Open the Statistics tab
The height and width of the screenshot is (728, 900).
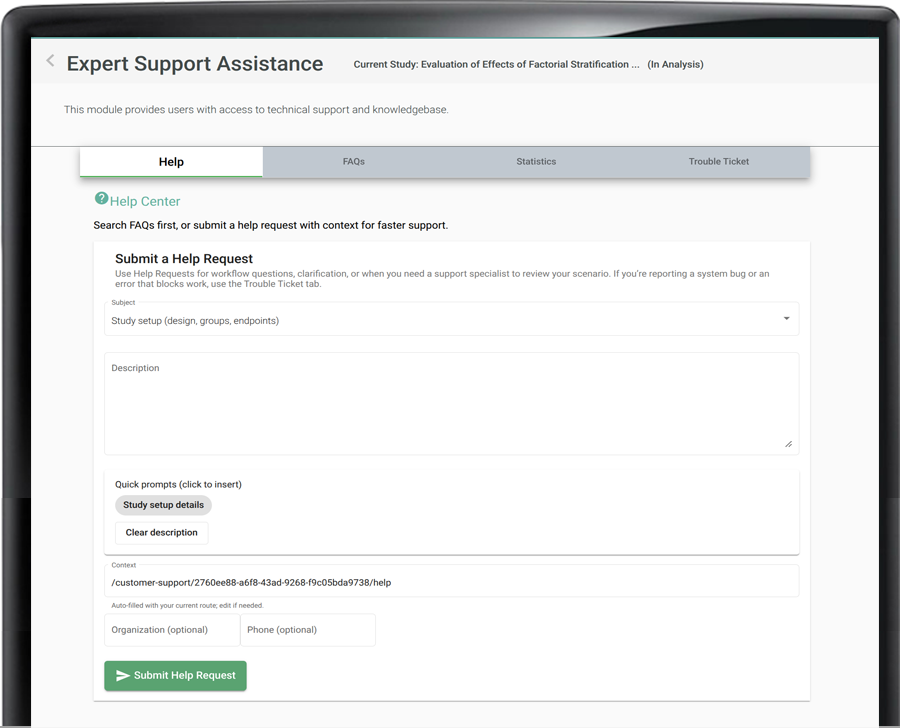click(x=535, y=161)
